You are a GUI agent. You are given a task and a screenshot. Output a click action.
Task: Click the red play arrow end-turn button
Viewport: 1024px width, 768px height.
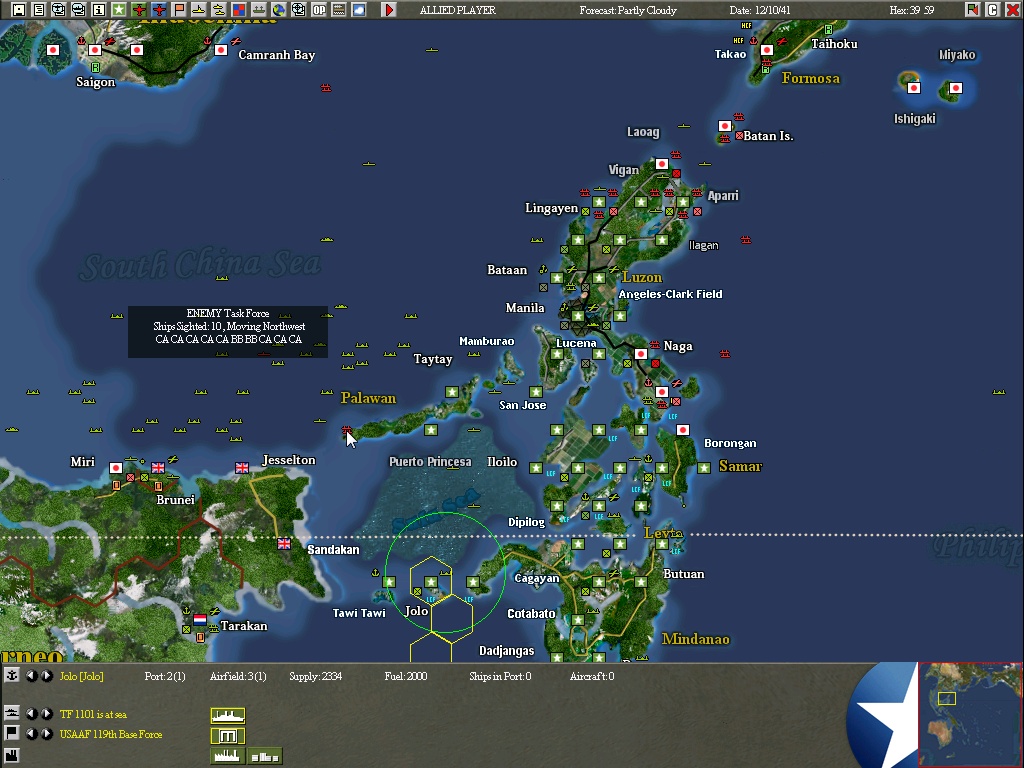389,10
